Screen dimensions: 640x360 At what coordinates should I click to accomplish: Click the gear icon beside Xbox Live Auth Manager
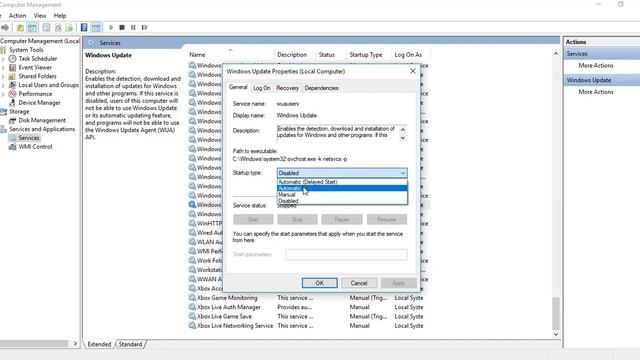192,307
